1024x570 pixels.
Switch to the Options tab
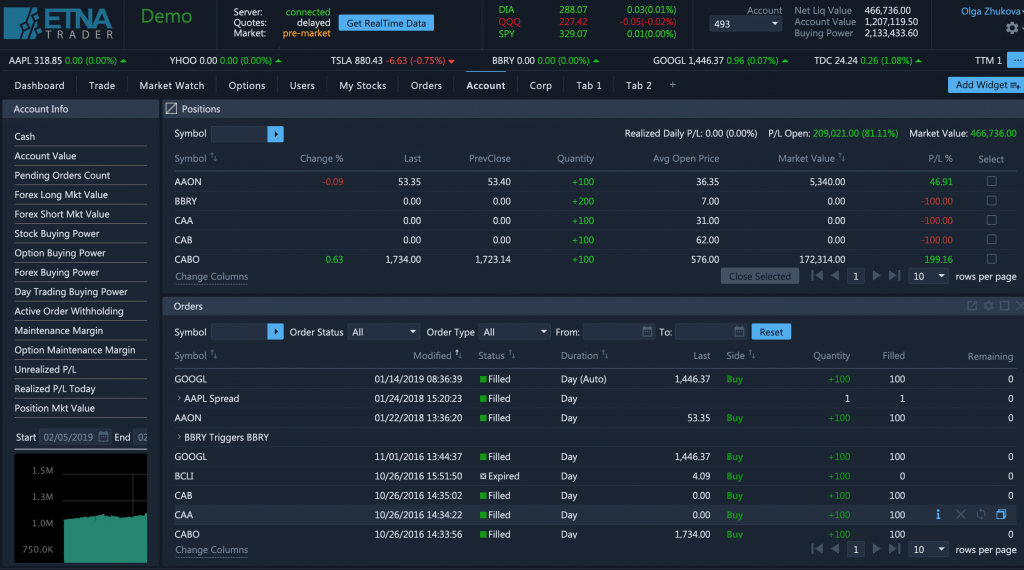(247, 86)
